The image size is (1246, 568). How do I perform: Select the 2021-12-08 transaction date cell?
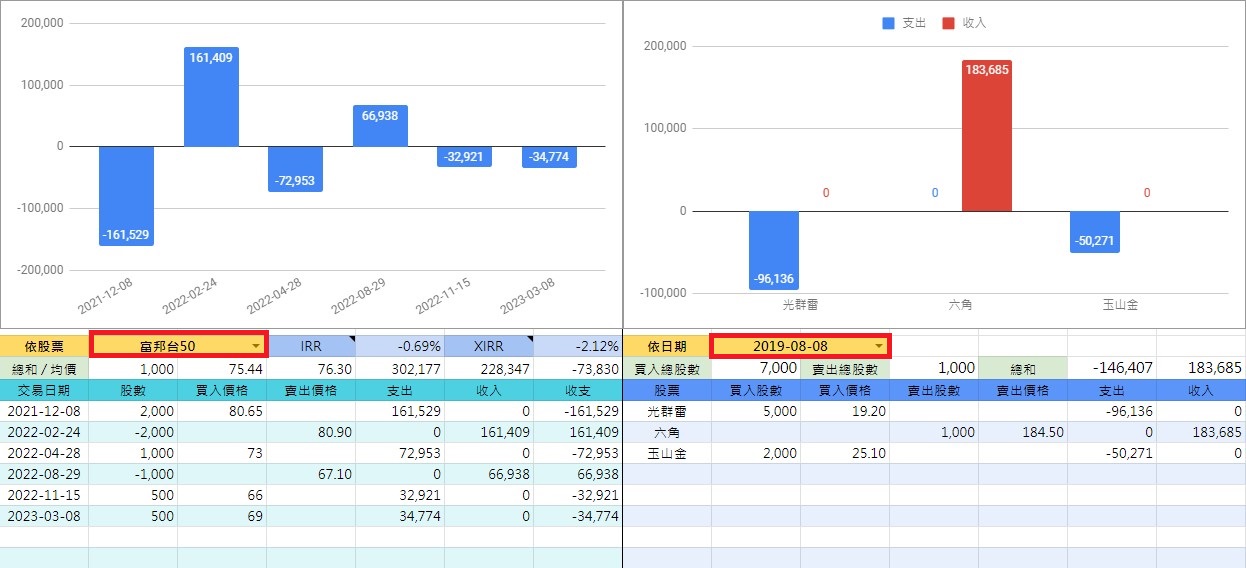point(44,411)
